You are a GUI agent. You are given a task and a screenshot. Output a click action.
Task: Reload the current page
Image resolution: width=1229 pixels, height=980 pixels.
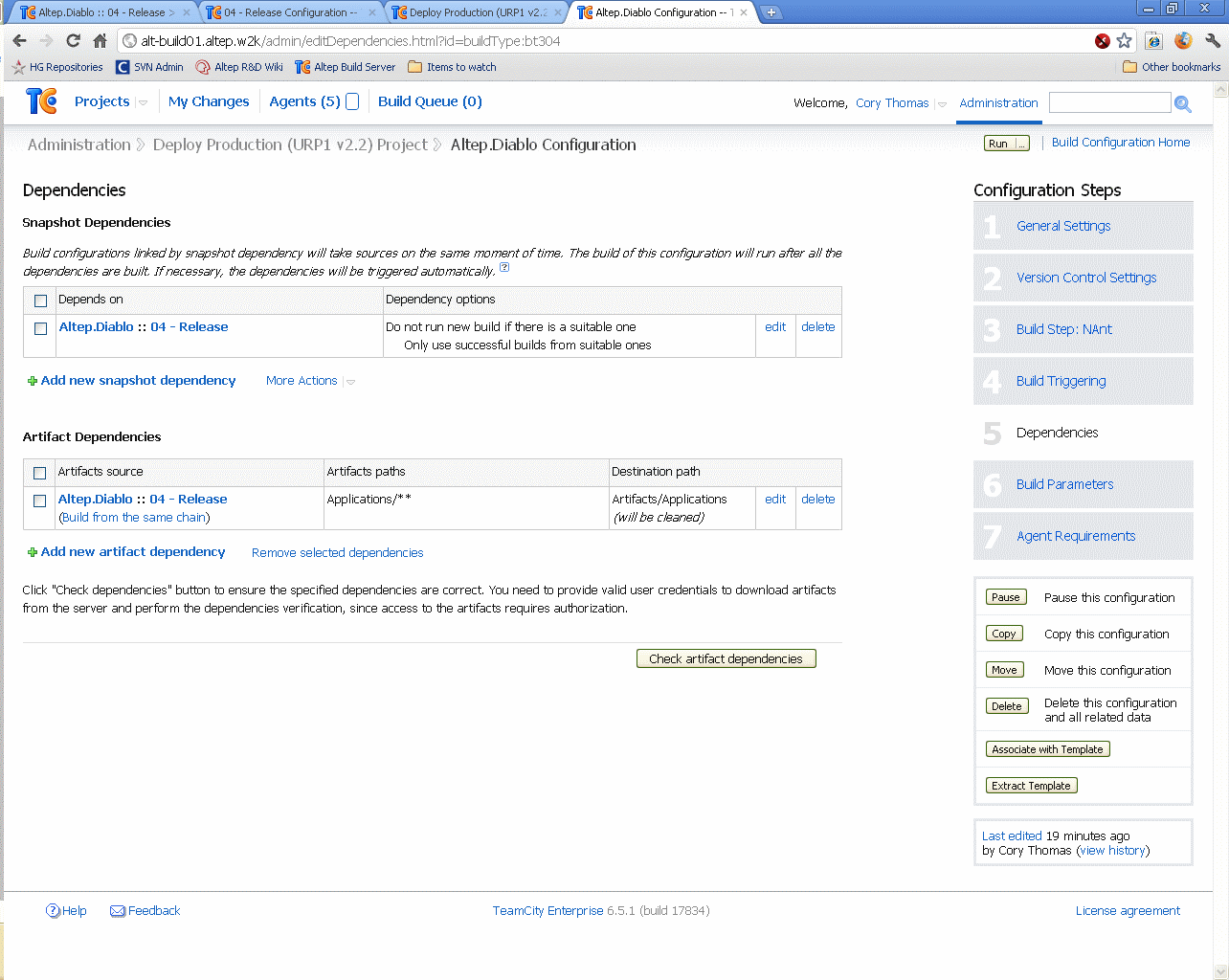(x=74, y=41)
